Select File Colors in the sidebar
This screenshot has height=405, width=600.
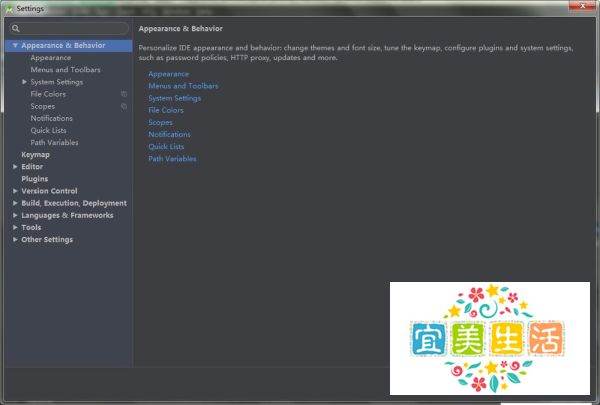tap(48, 94)
